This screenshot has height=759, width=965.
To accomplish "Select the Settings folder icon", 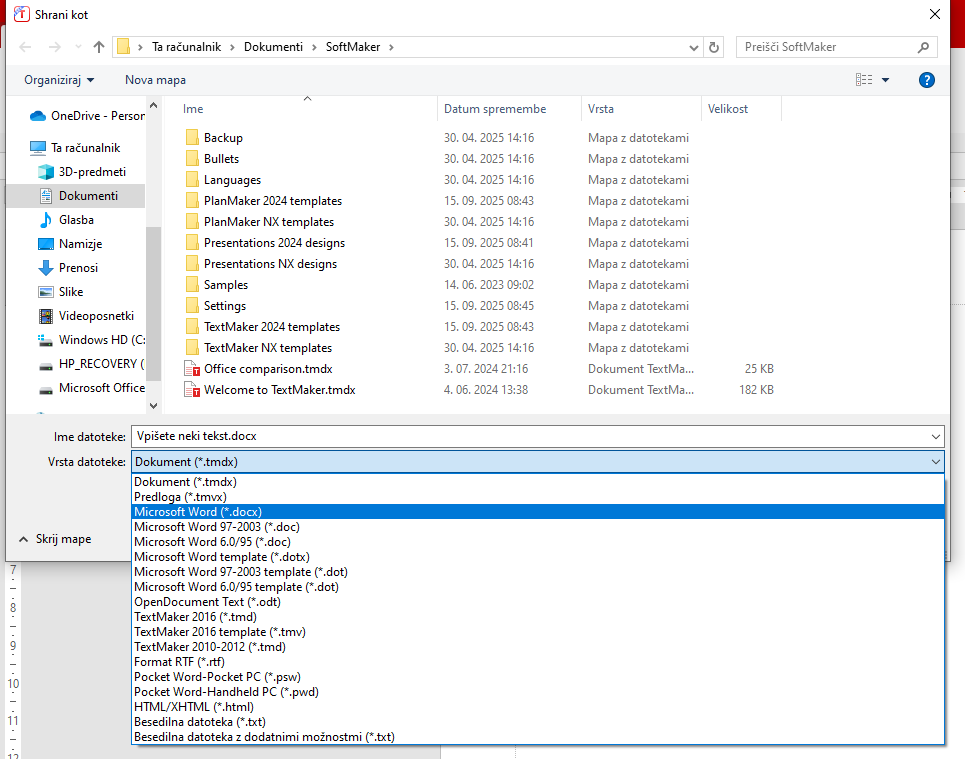I will click(192, 305).
